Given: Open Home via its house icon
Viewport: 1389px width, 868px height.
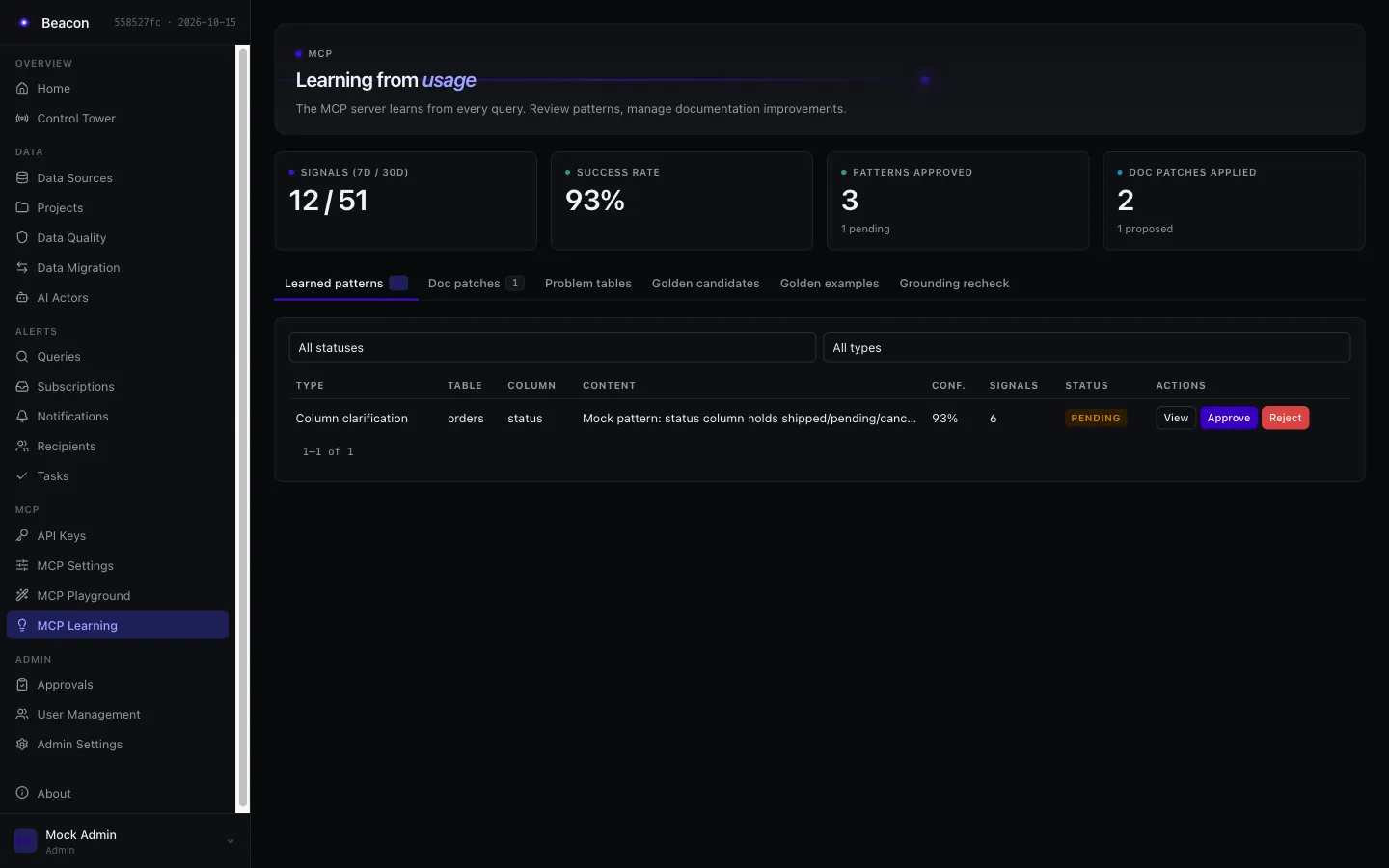Looking at the screenshot, I should pos(22,88).
